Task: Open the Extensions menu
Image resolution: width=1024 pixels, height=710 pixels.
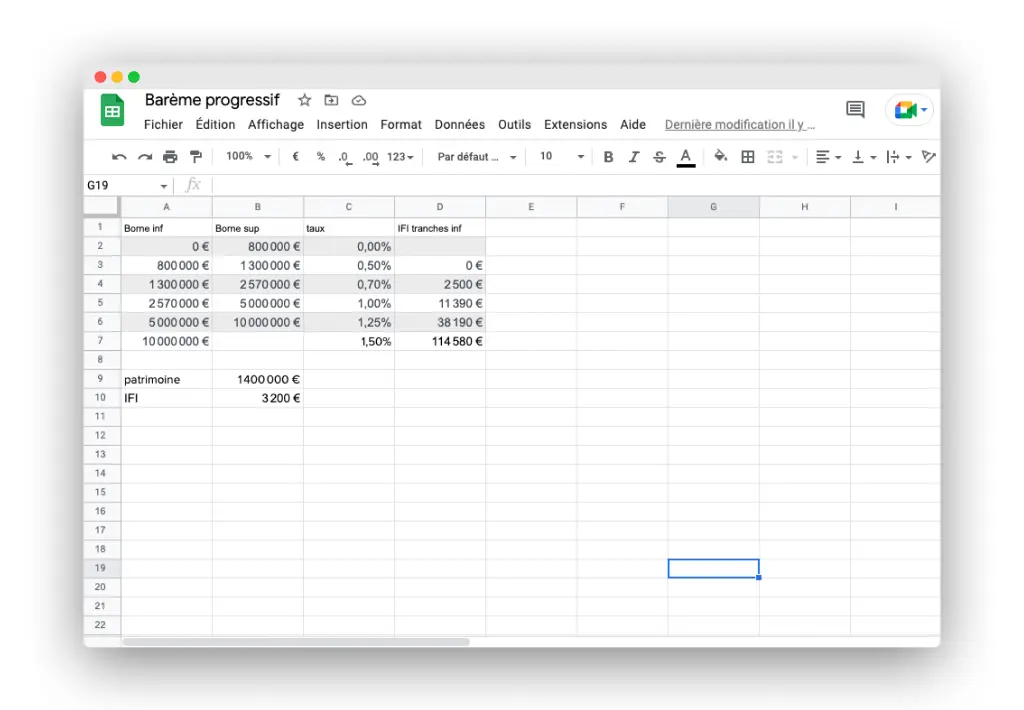Action: pyautogui.click(x=575, y=124)
